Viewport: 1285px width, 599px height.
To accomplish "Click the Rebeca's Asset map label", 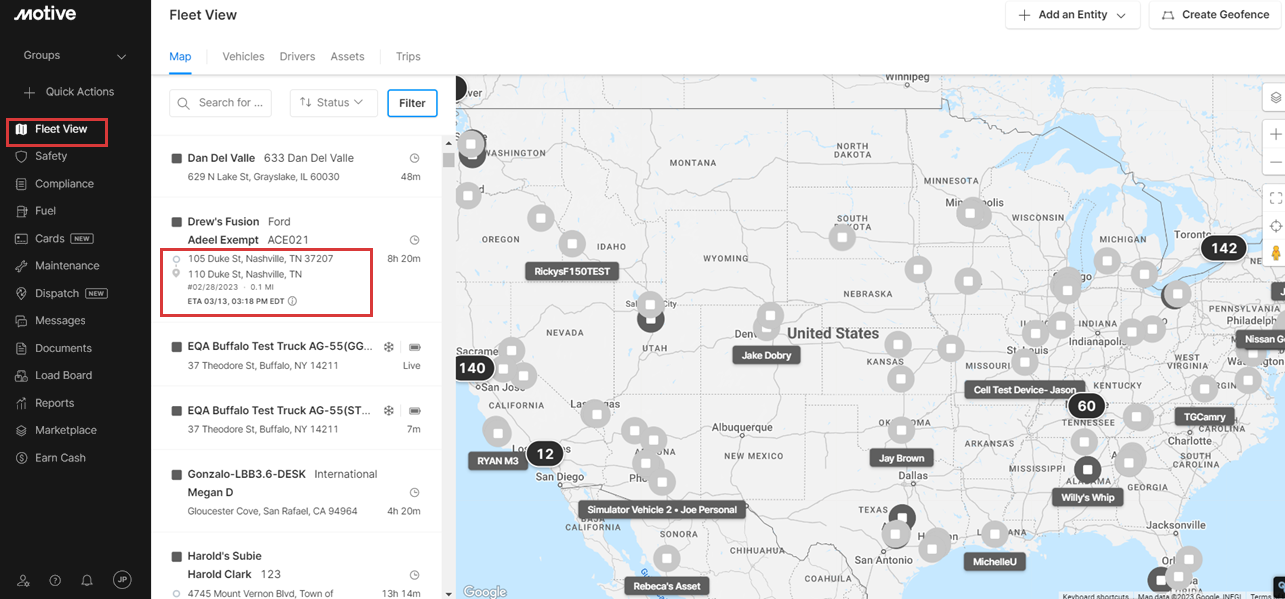I will click(x=667, y=585).
